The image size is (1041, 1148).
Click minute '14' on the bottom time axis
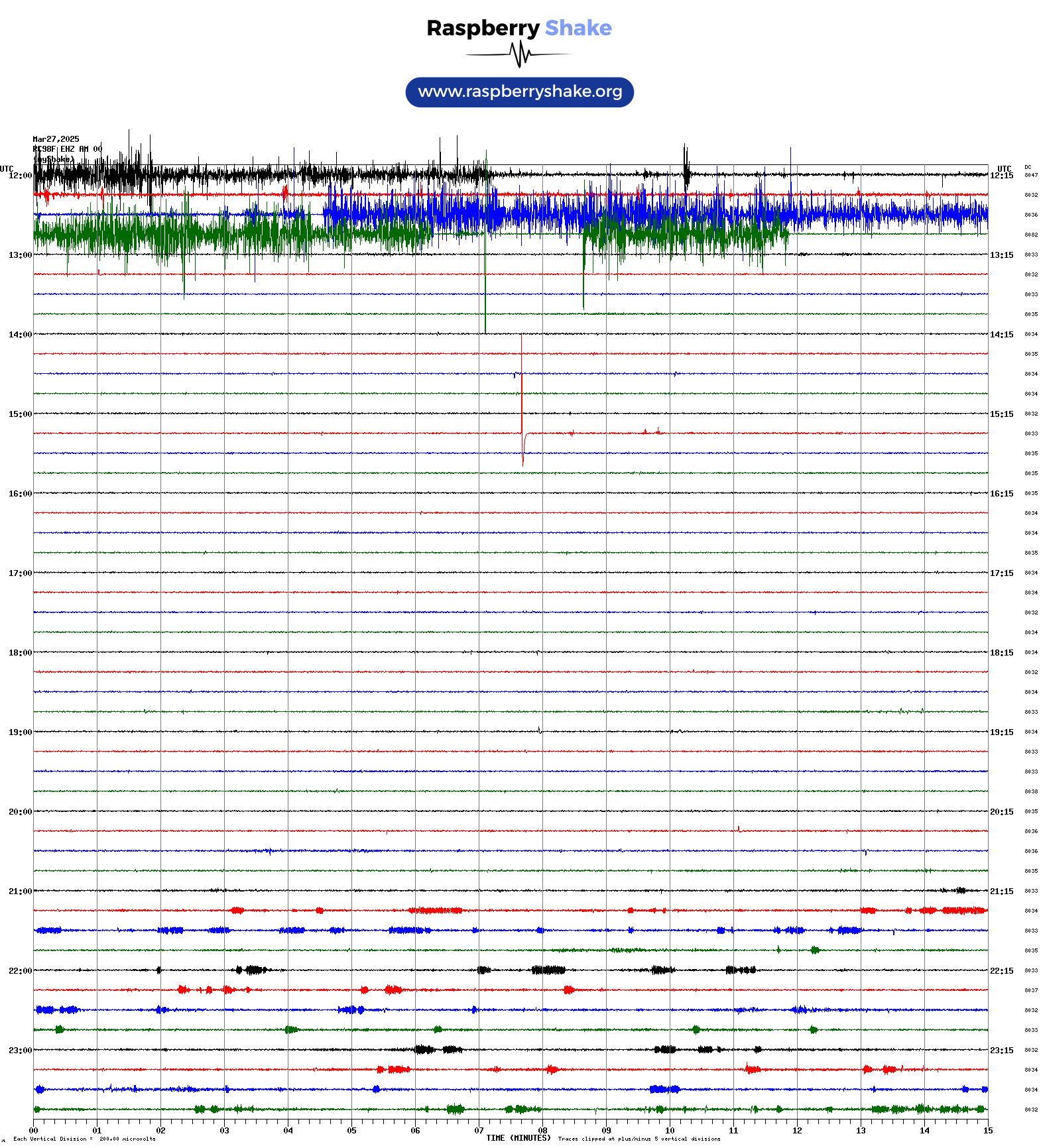[x=924, y=1131]
